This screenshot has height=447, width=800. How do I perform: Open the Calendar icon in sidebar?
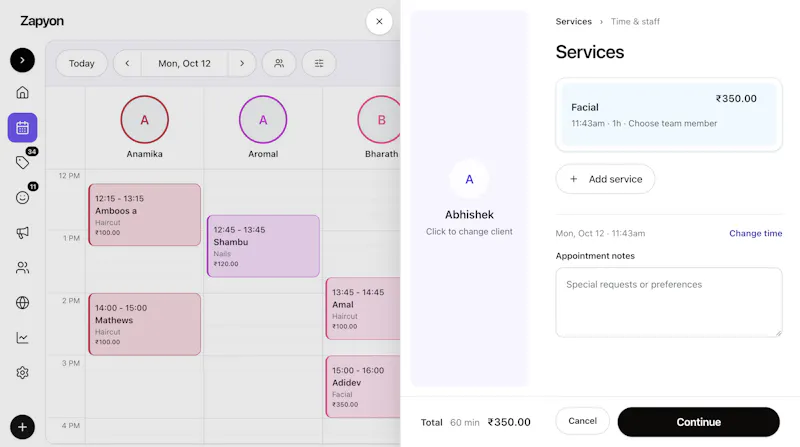coord(22,128)
